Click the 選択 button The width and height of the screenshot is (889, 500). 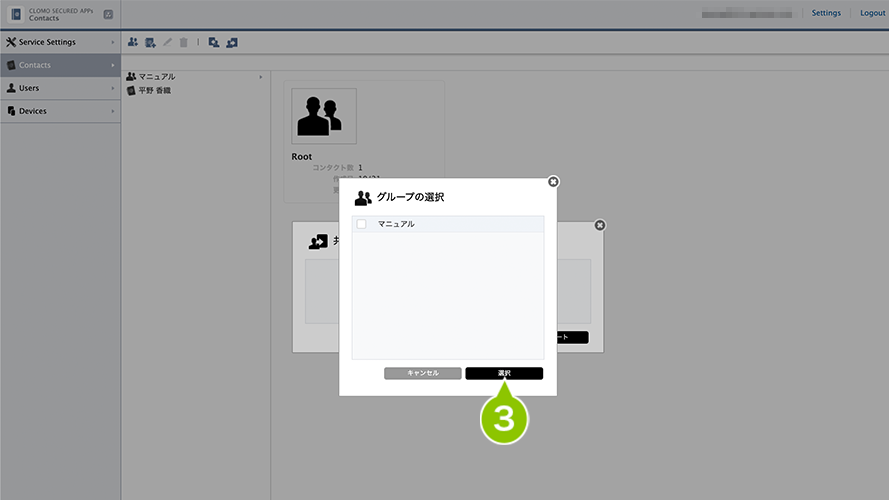[x=504, y=373]
